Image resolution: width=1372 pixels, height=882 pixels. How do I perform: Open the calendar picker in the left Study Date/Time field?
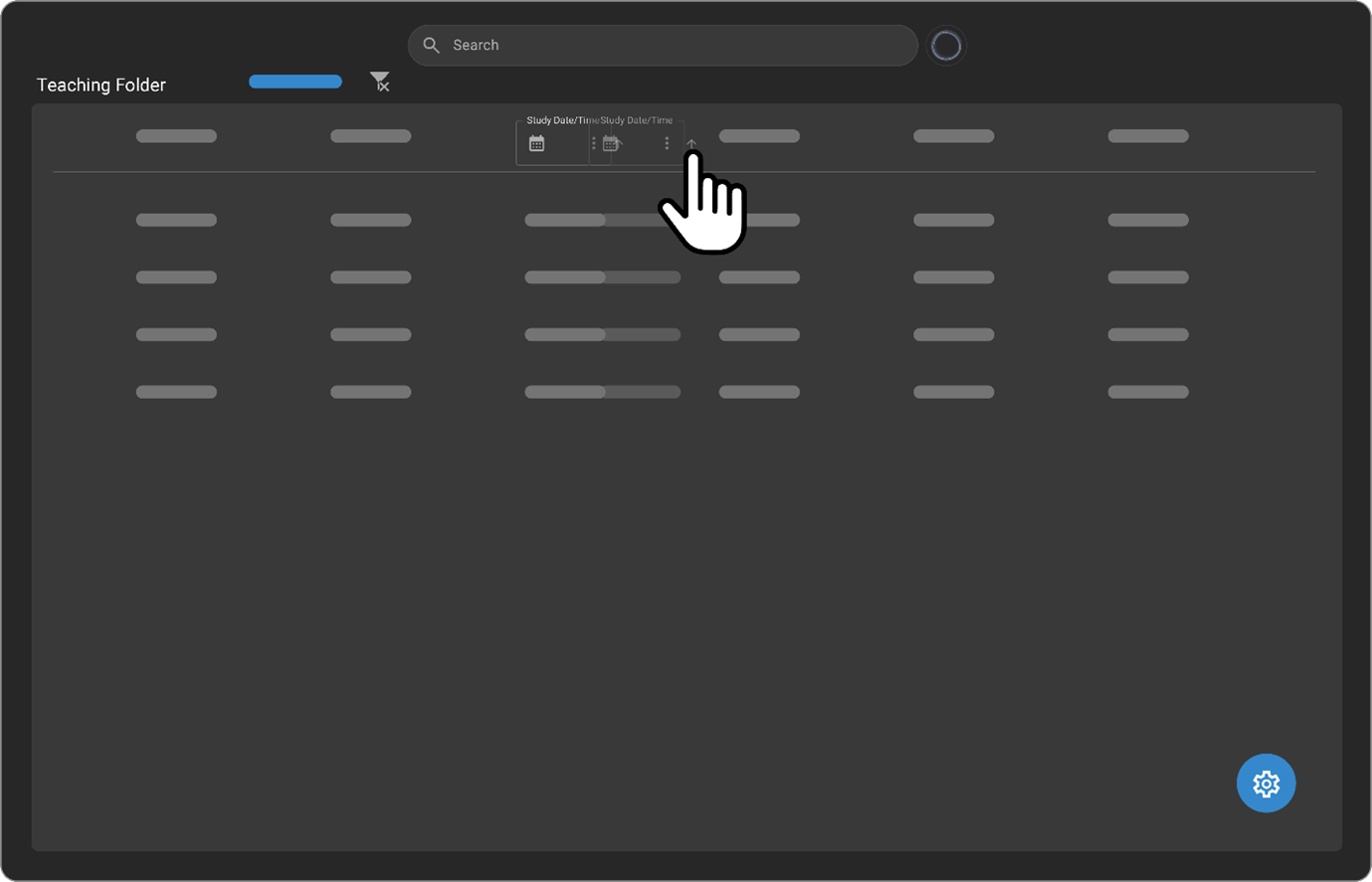[537, 144]
